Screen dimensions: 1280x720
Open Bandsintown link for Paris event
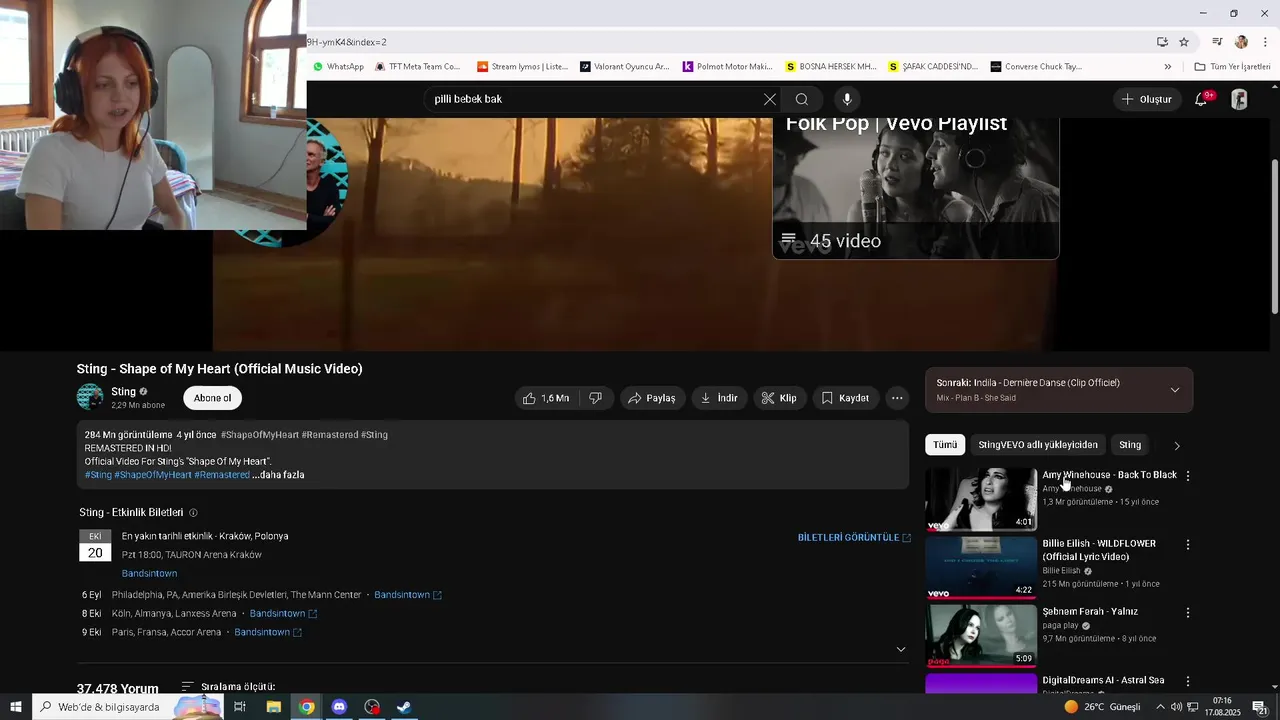point(268,632)
